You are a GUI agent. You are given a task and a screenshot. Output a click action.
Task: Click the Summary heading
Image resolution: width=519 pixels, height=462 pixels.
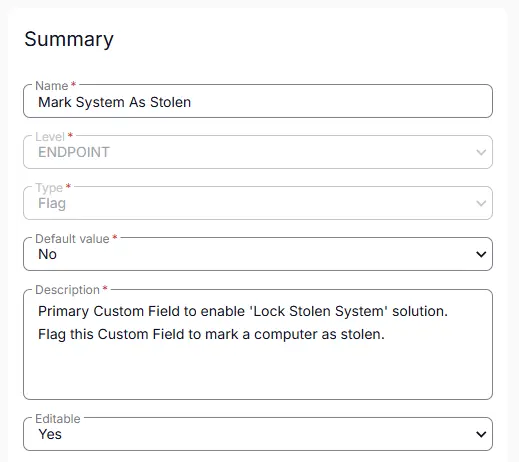coord(69,39)
